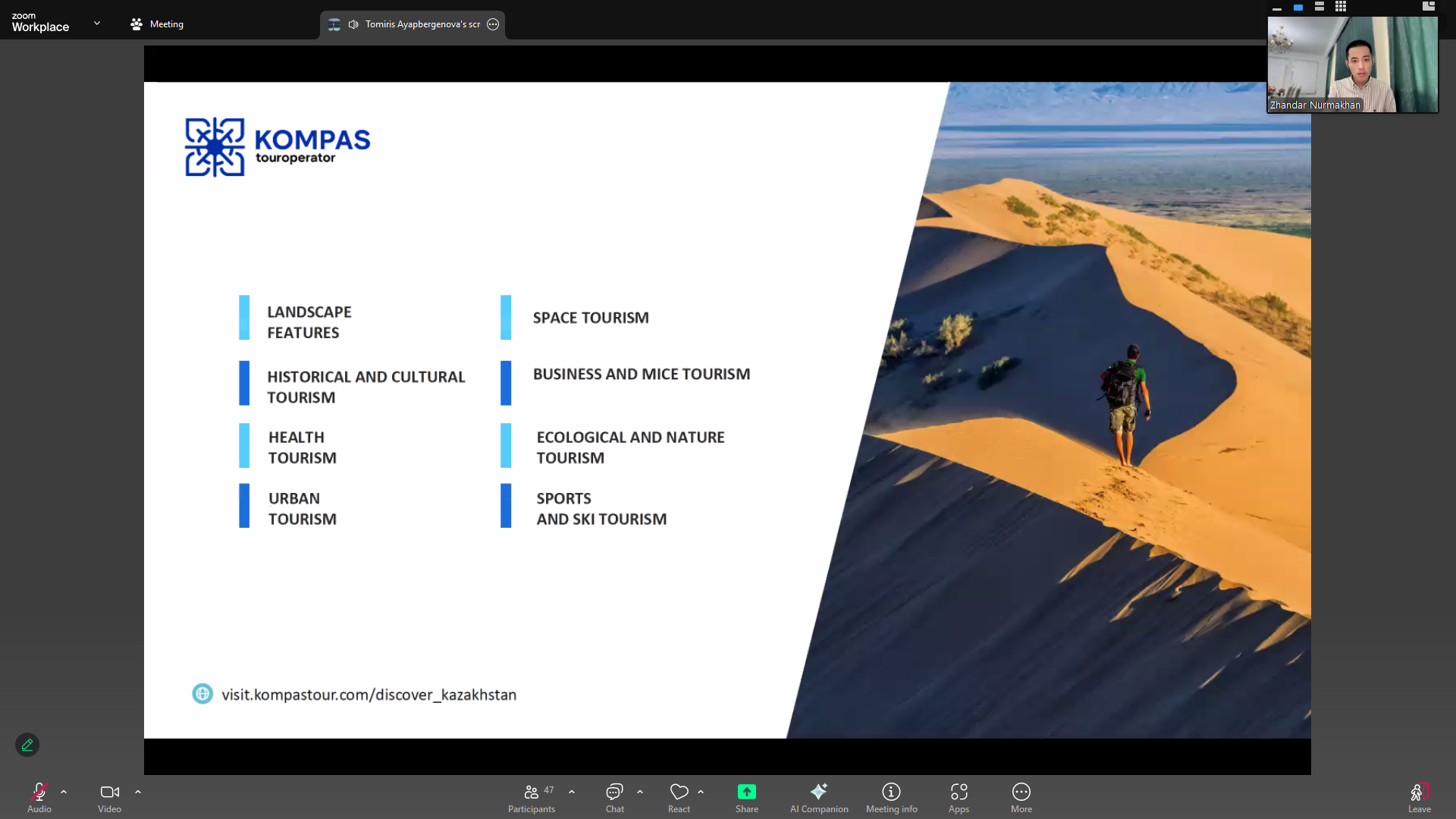The width and height of the screenshot is (1456, 819).
Task: Leave the meeting
Action: 1419,796
